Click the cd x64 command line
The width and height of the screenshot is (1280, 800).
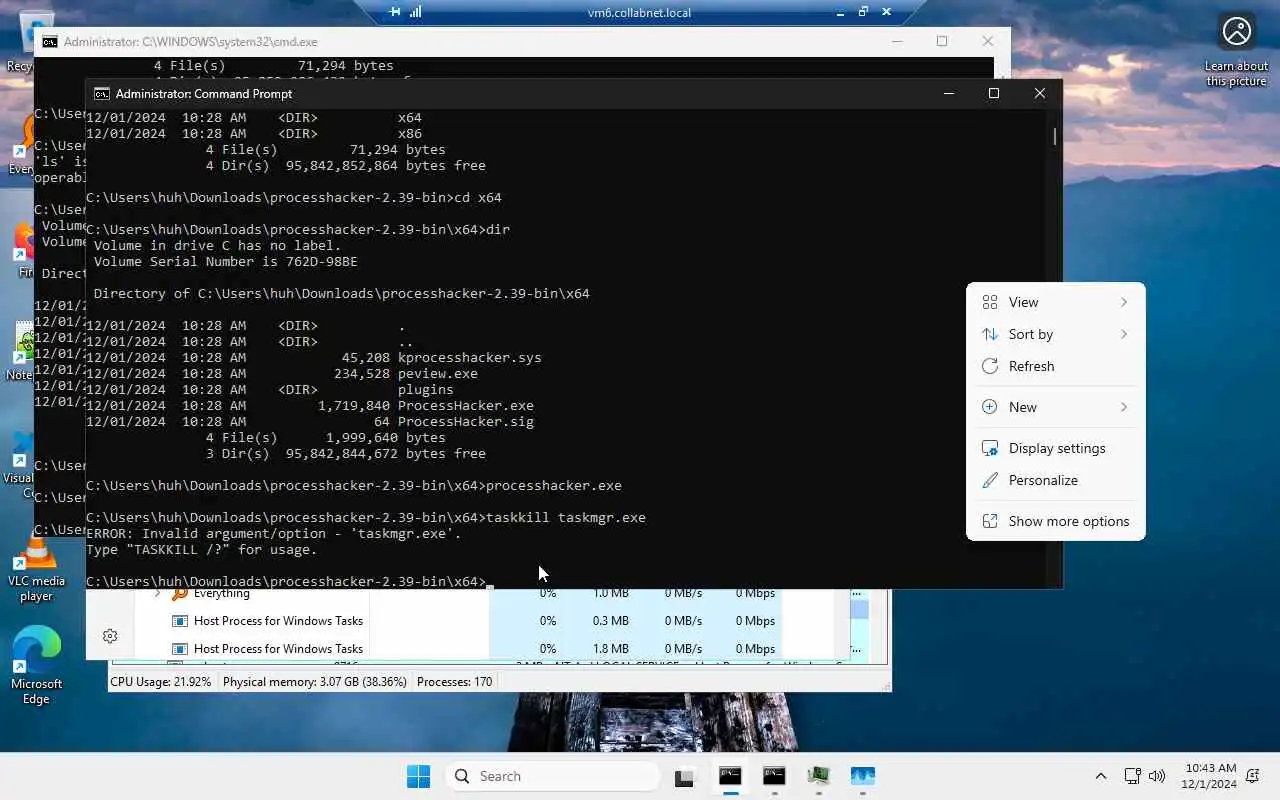tap(294, 197)
